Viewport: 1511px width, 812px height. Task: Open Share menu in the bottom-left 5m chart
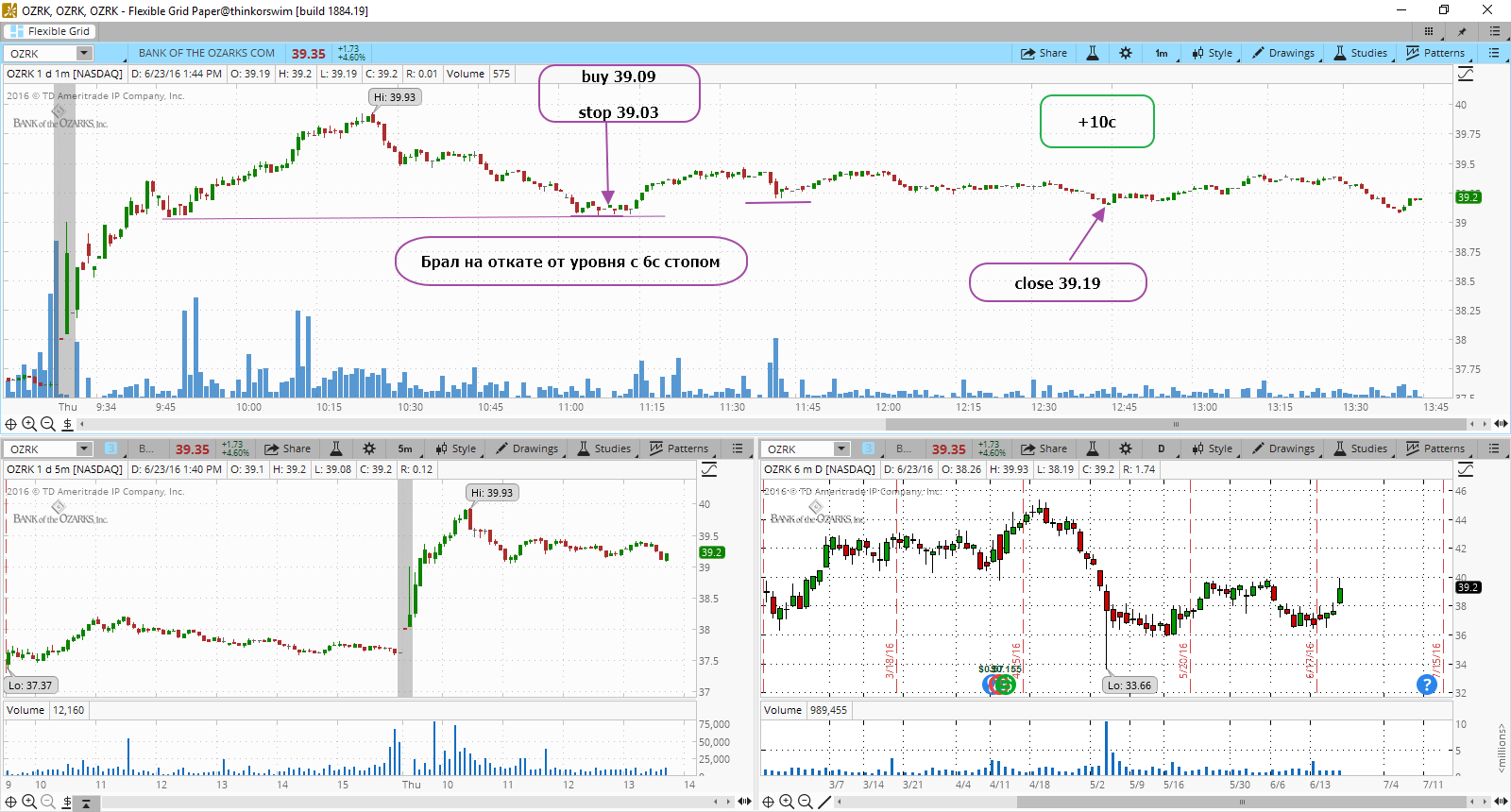coord(287,448)
